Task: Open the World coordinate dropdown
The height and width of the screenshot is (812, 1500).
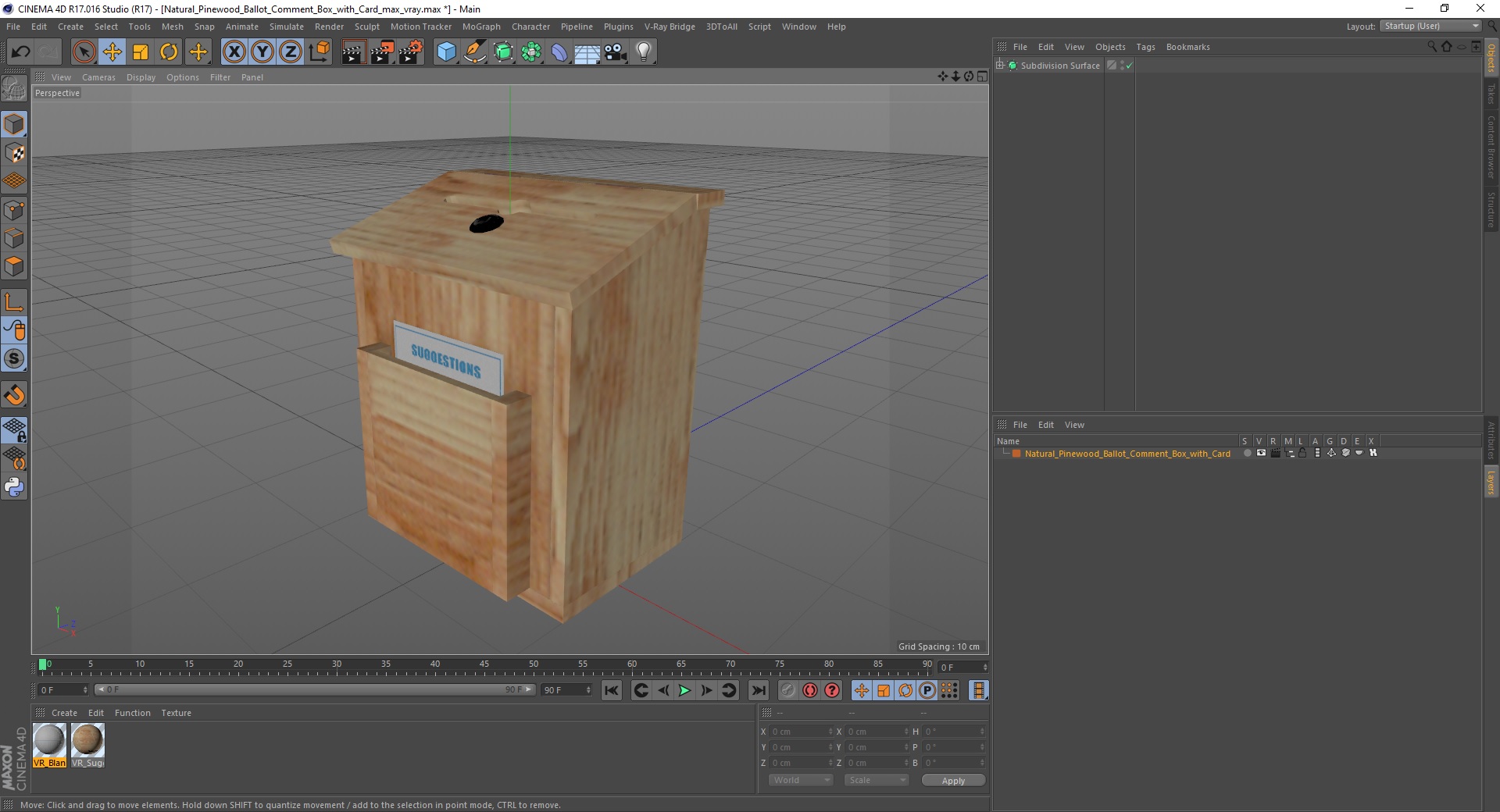Action: click(x=801, y=780)
